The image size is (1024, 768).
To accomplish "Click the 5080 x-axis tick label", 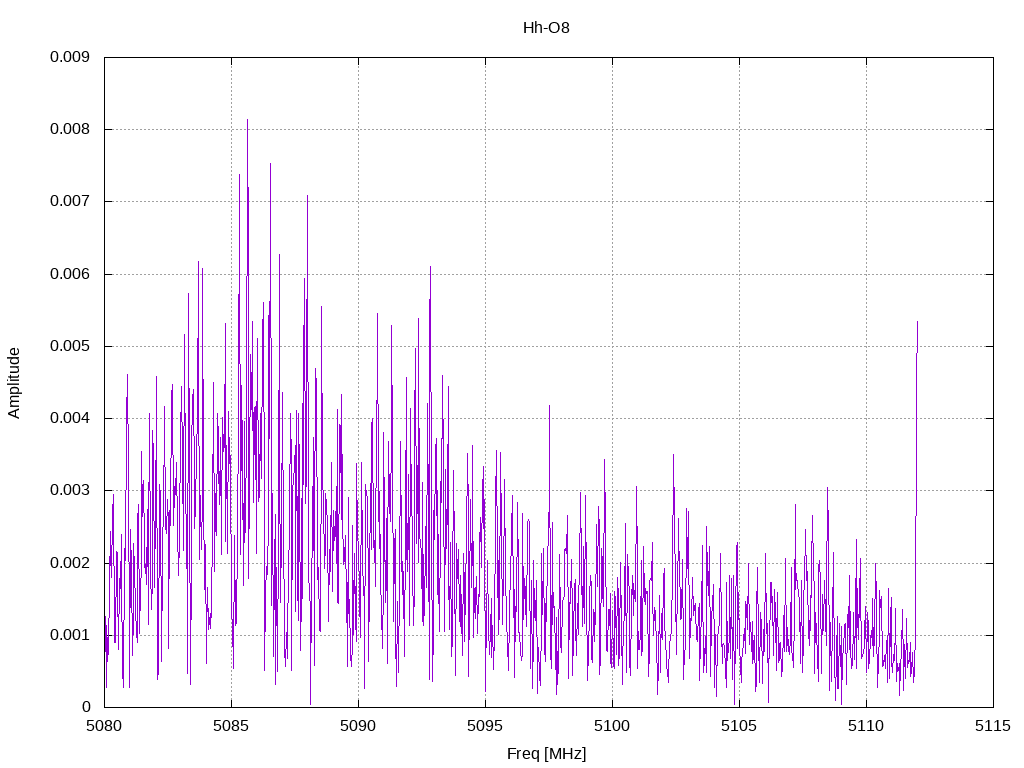I will pyautogui.click(x=104, y=726).
